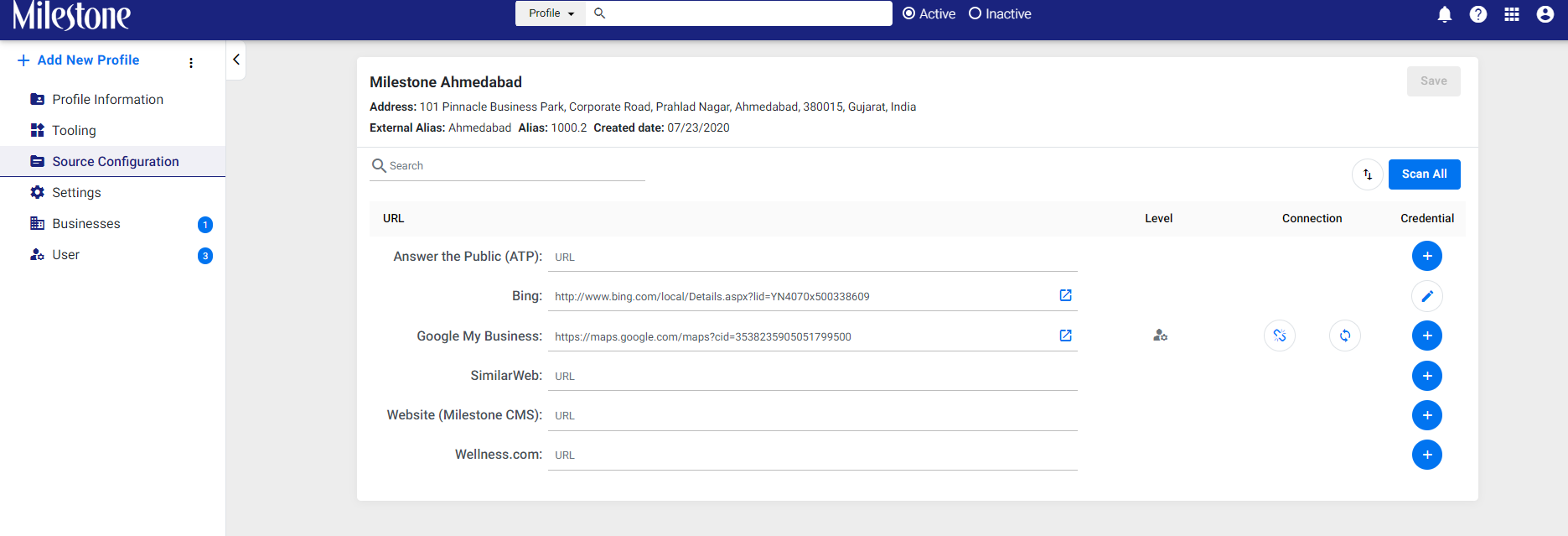Click the Scan All button
The width and height of the screenshot is (1568, 536).
coord(1424,174)
